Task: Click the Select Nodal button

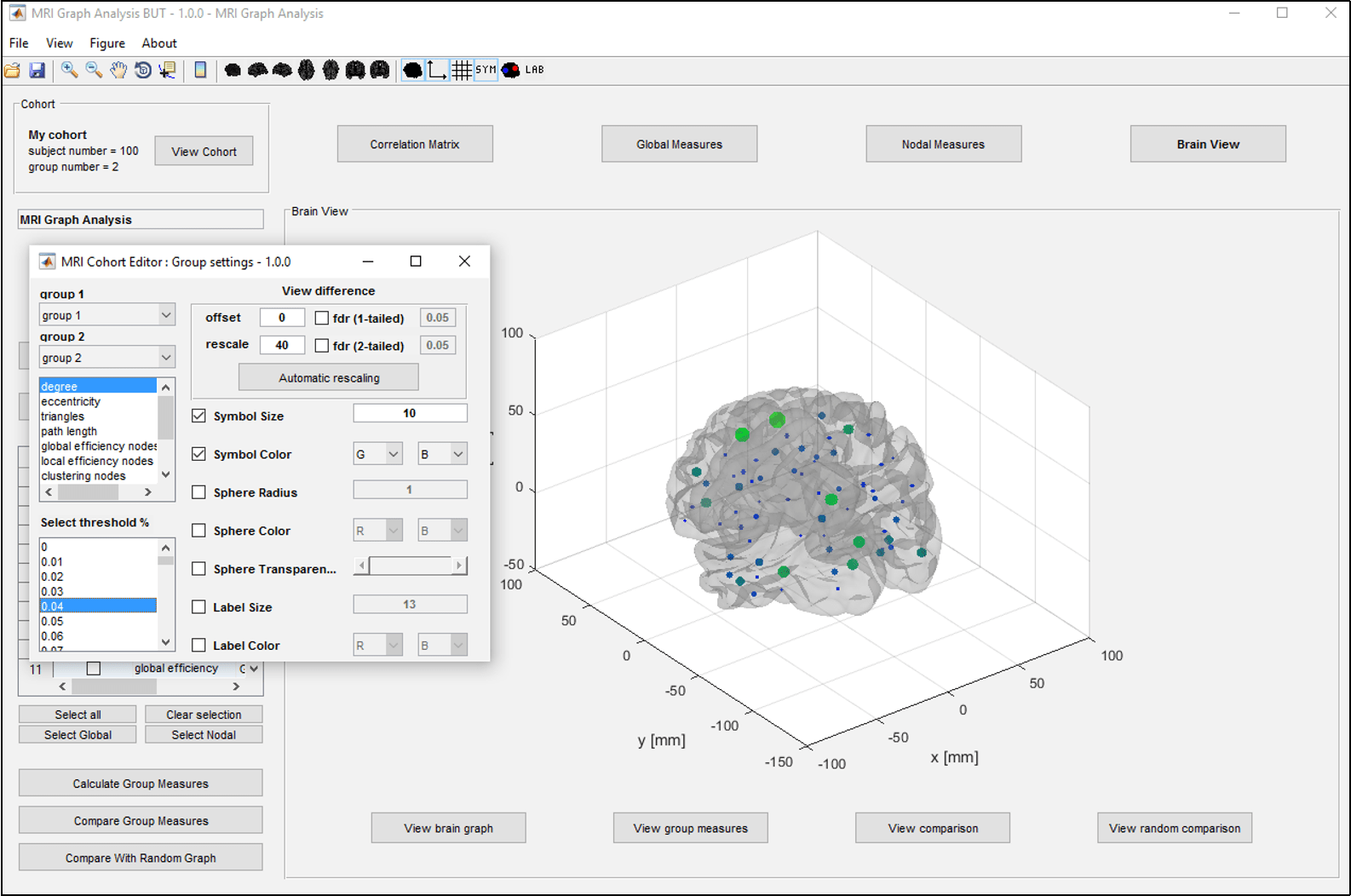Action: (204, 735)
